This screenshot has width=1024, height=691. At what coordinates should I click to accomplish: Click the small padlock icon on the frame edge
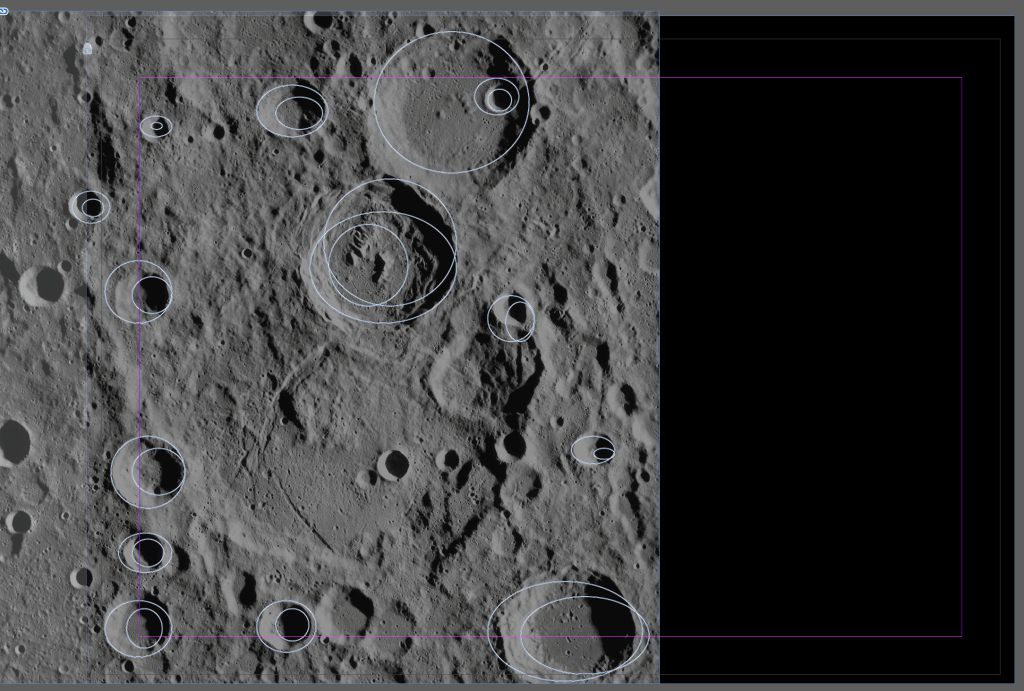[x=88, y=48]
